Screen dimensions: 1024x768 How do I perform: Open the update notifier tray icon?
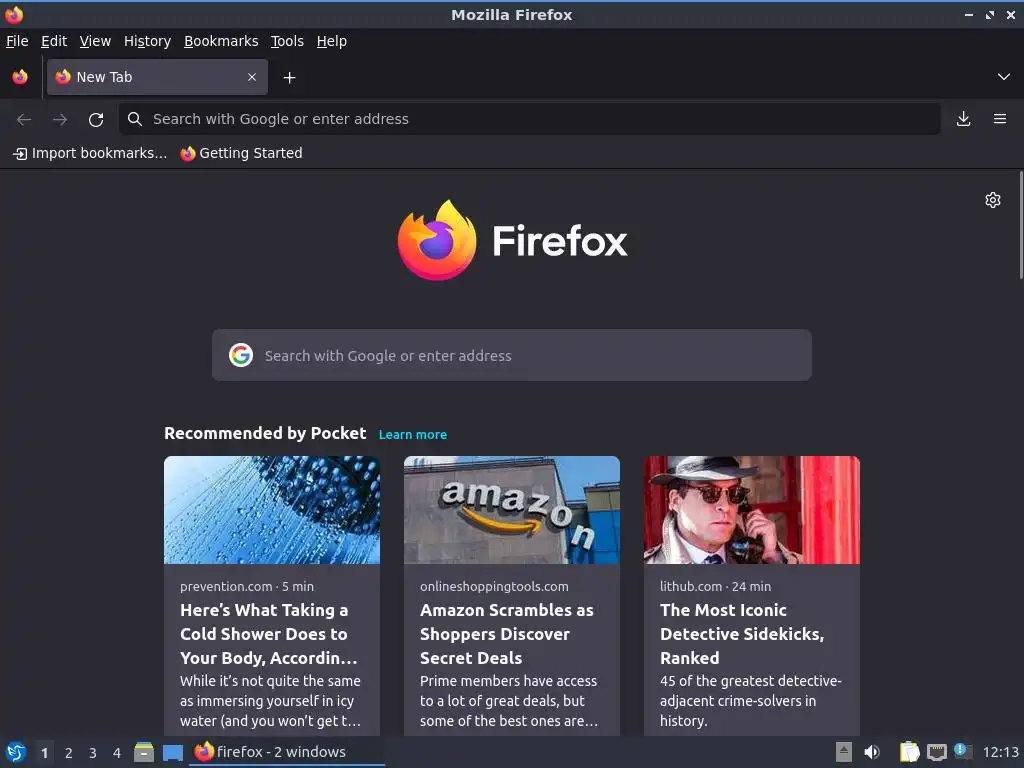tap(963, 751)
